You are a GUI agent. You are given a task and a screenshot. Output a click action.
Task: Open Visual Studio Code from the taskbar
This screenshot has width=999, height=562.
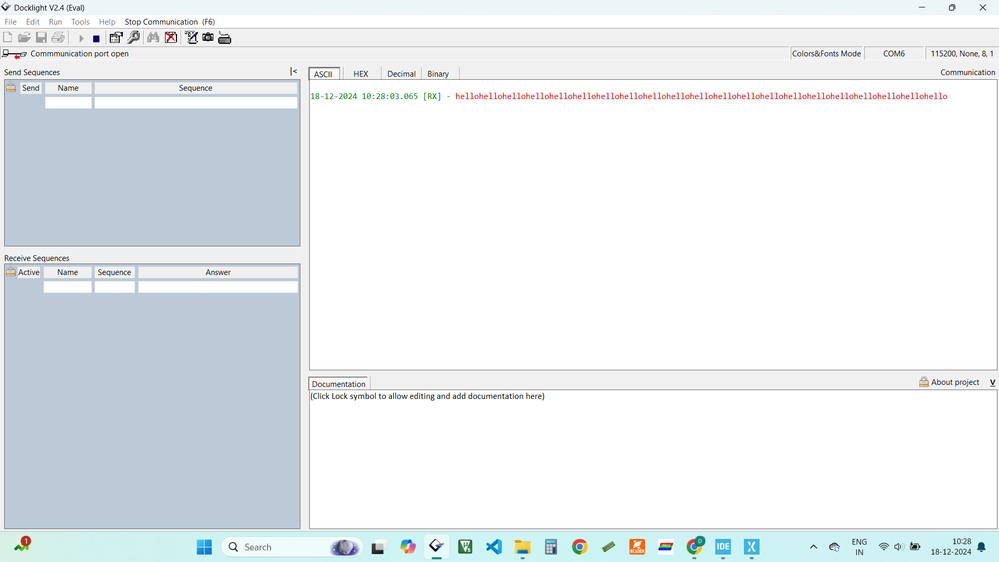click(494, 547)
